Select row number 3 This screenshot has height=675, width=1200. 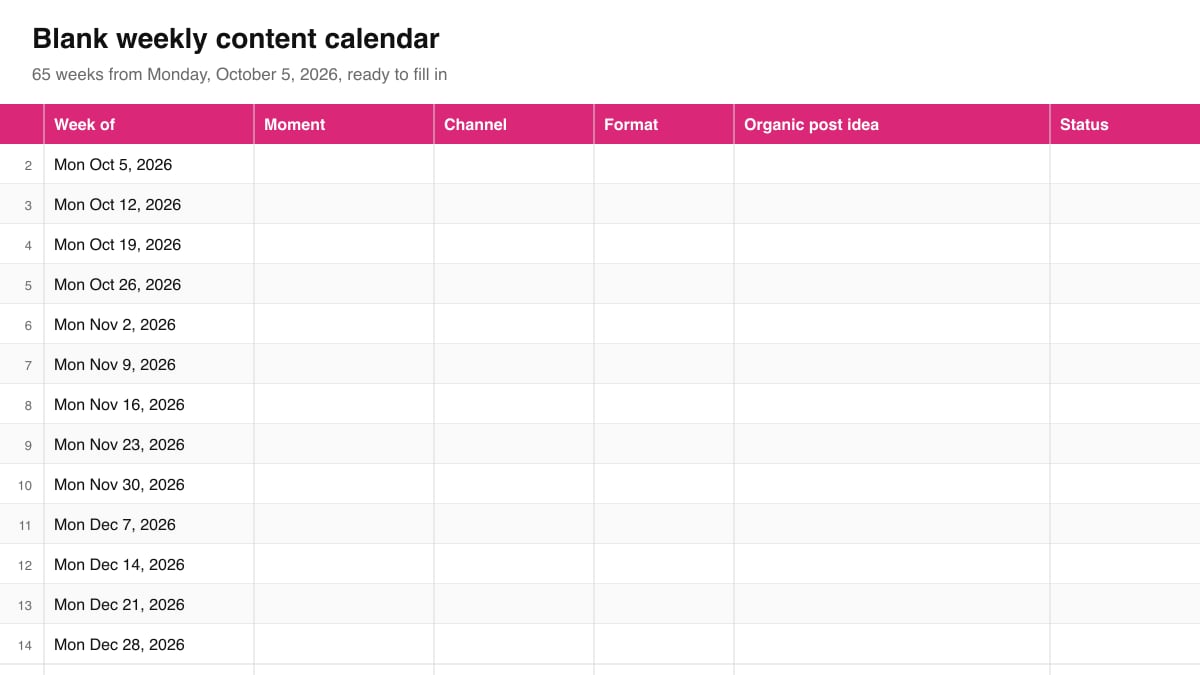(x=22, y=204)
